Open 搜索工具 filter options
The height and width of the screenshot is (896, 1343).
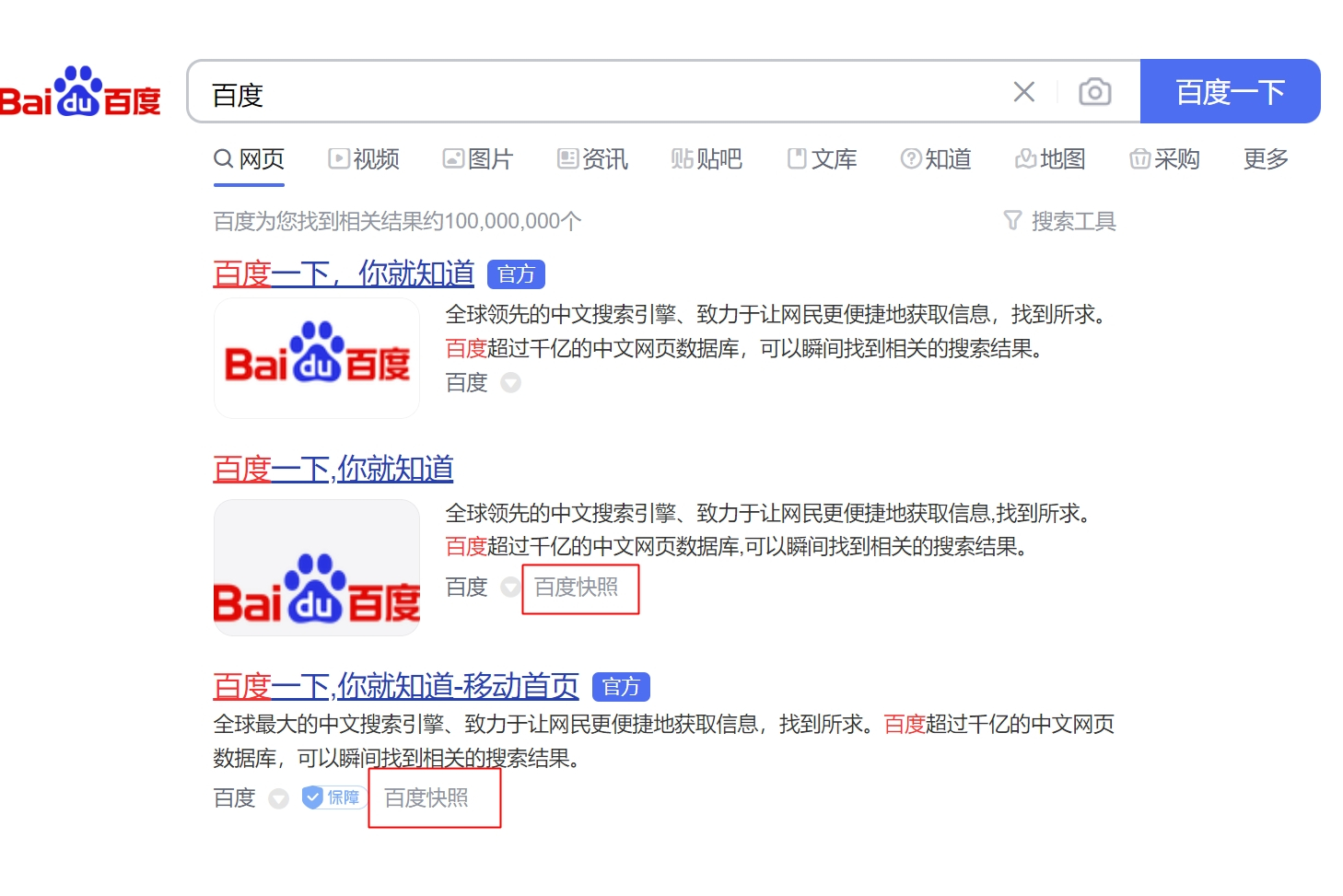point(1060,221)
